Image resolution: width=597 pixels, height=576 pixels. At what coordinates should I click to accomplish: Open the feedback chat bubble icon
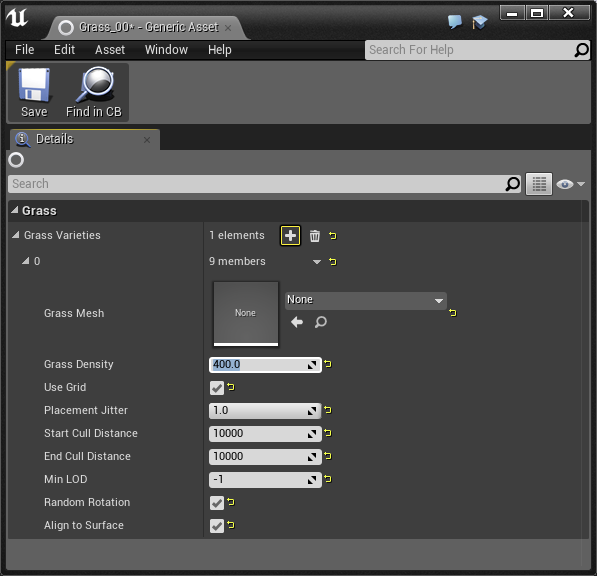pos(455,22)
